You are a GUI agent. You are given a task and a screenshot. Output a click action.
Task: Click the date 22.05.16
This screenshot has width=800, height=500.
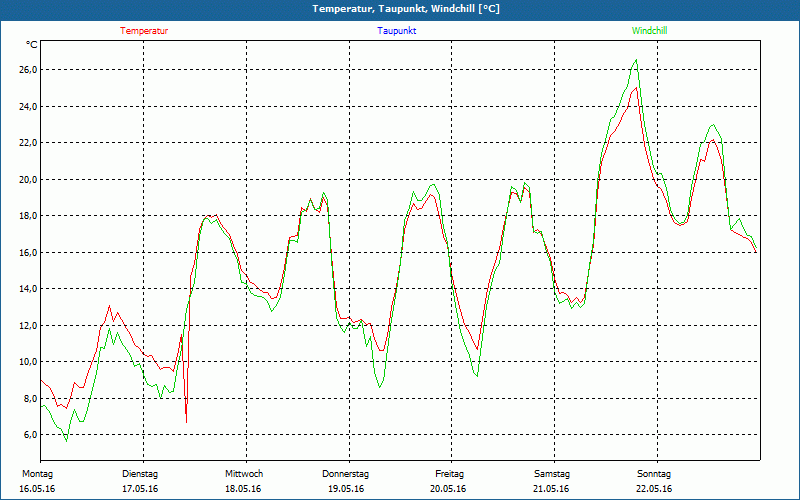coord(654,489)
